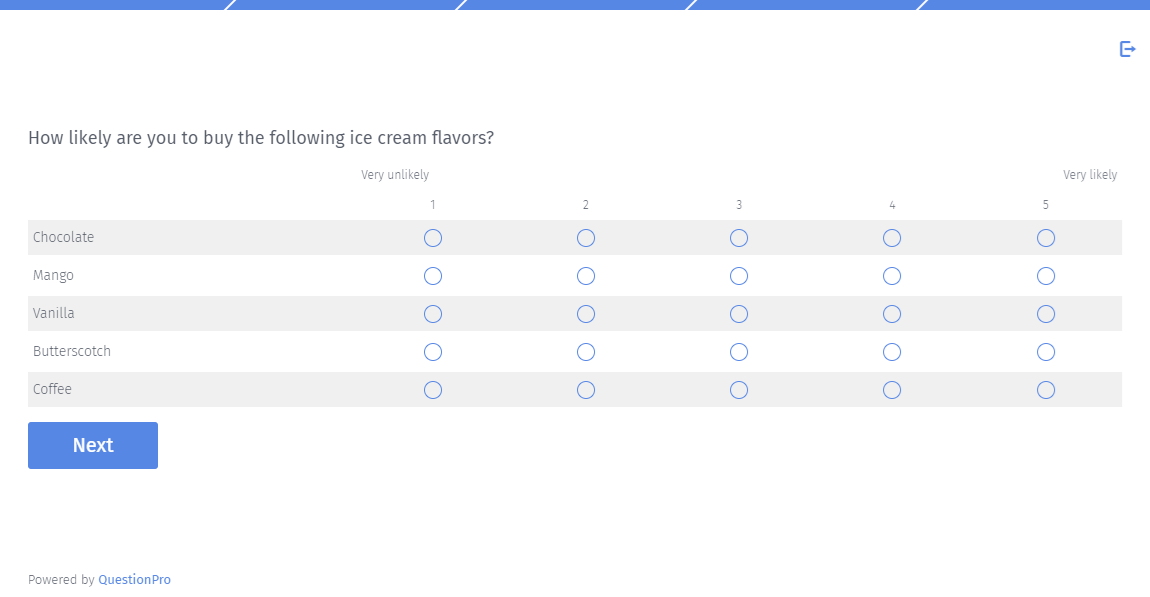The width and height of the screenshot is (1150, 597).
Task: Select rating 4 for Mango
Action: tap(892, 276)
